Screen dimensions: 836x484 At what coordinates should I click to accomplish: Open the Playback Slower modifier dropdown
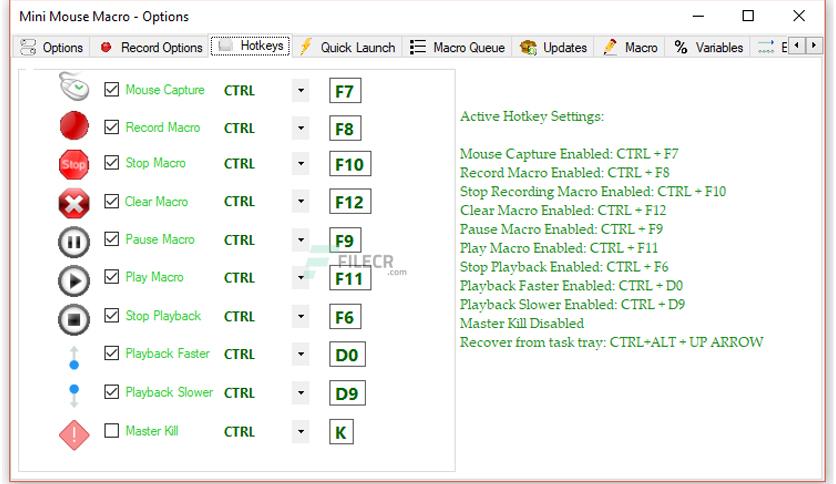pos(301,393)
